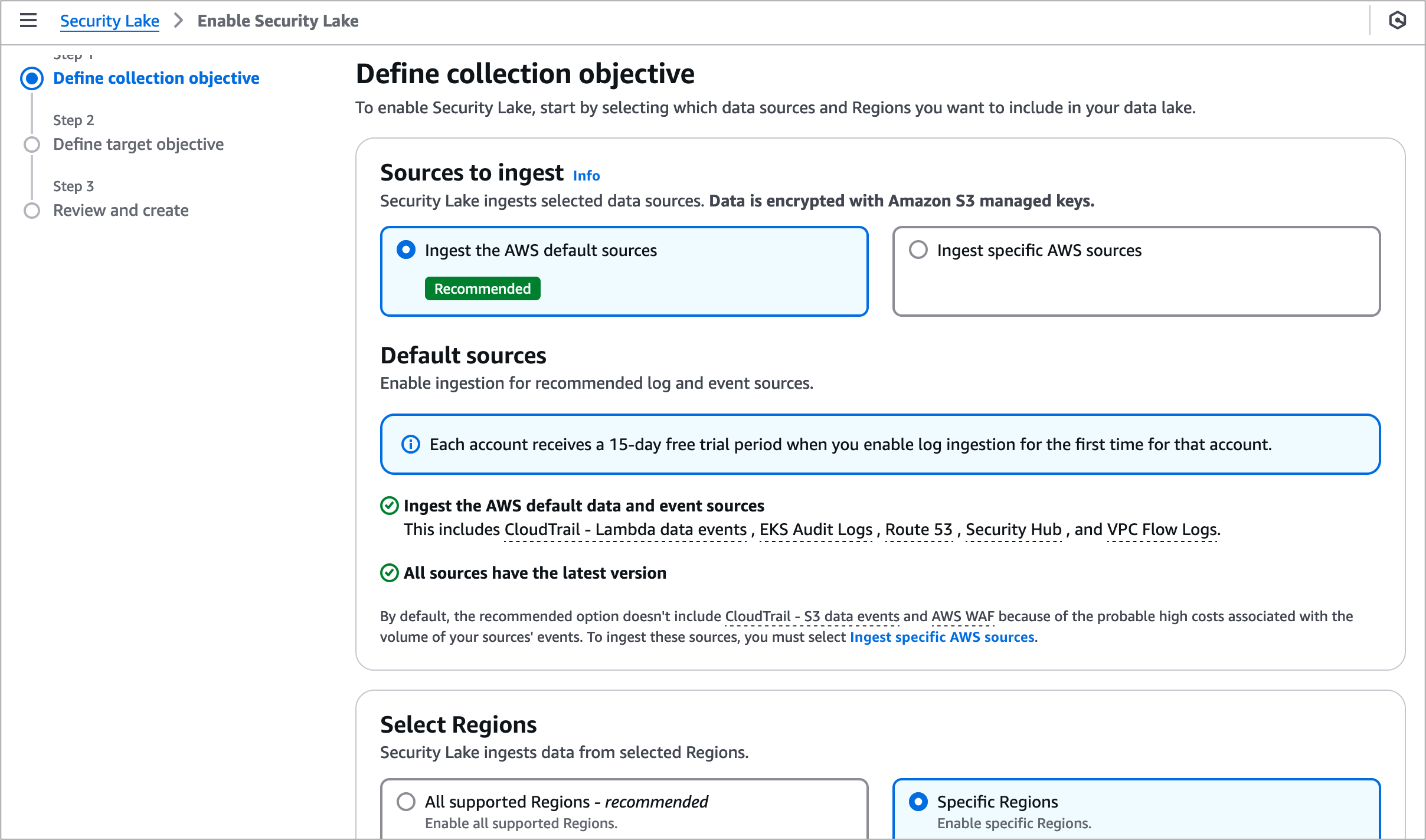
Task: Click the info circle icon in trial banner
Action: (x=411, y=444)
